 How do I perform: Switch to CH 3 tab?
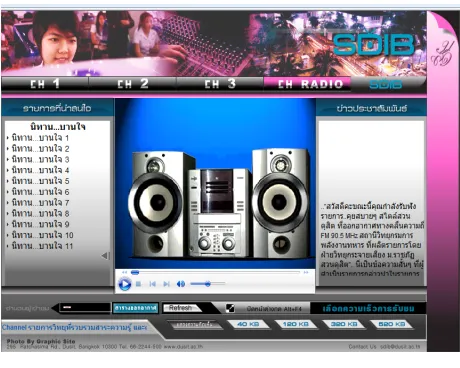[x=220, y=84]
